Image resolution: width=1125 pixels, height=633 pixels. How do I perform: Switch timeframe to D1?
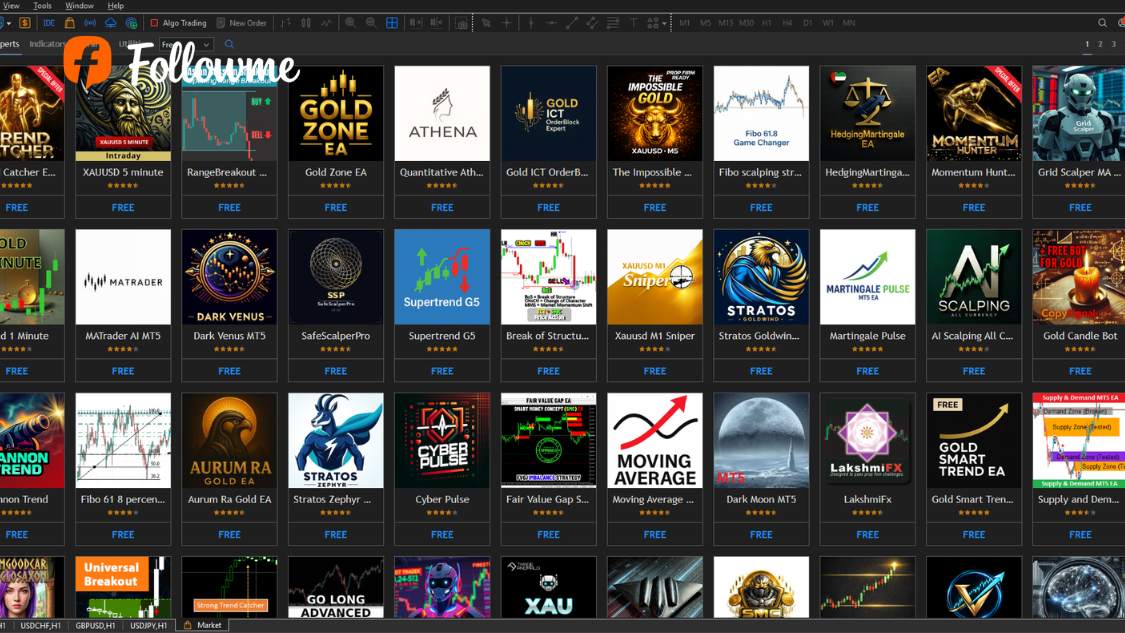[808, 23]
